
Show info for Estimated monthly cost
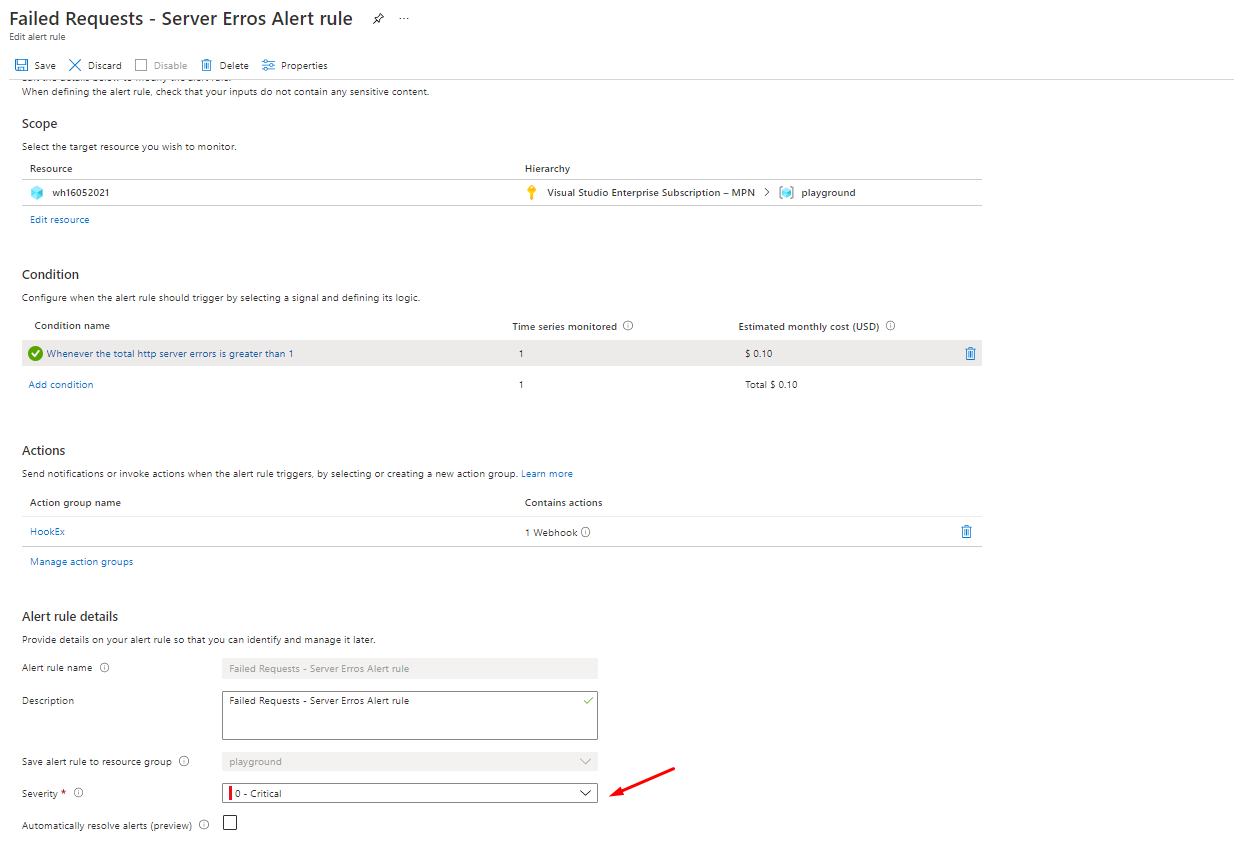tap(890, 326)
